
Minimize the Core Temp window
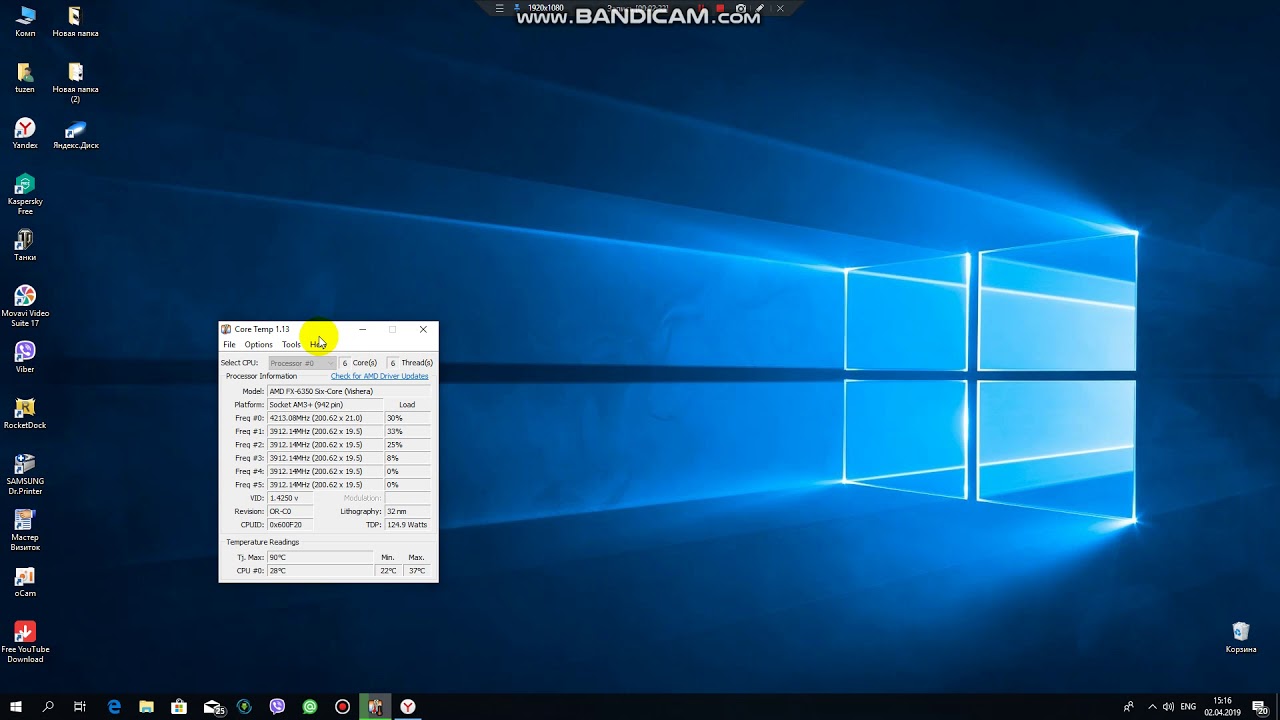coord(362,329)
